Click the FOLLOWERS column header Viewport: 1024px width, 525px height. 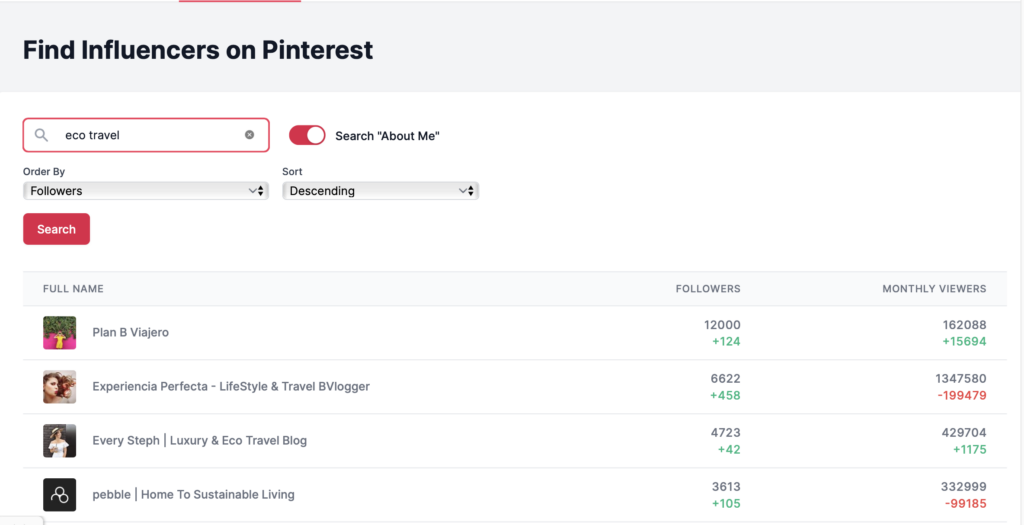tap(708, 289)
